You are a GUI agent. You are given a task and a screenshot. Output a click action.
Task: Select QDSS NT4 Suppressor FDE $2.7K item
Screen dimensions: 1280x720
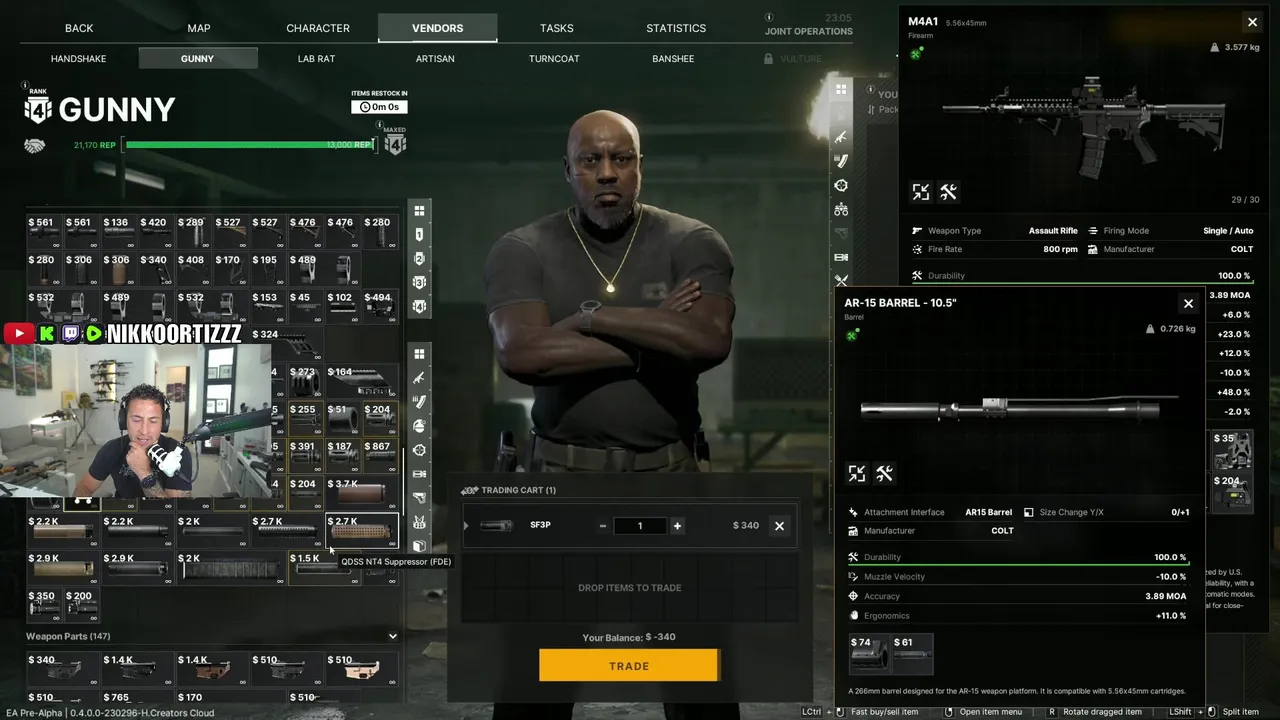[x=362, y=532]
